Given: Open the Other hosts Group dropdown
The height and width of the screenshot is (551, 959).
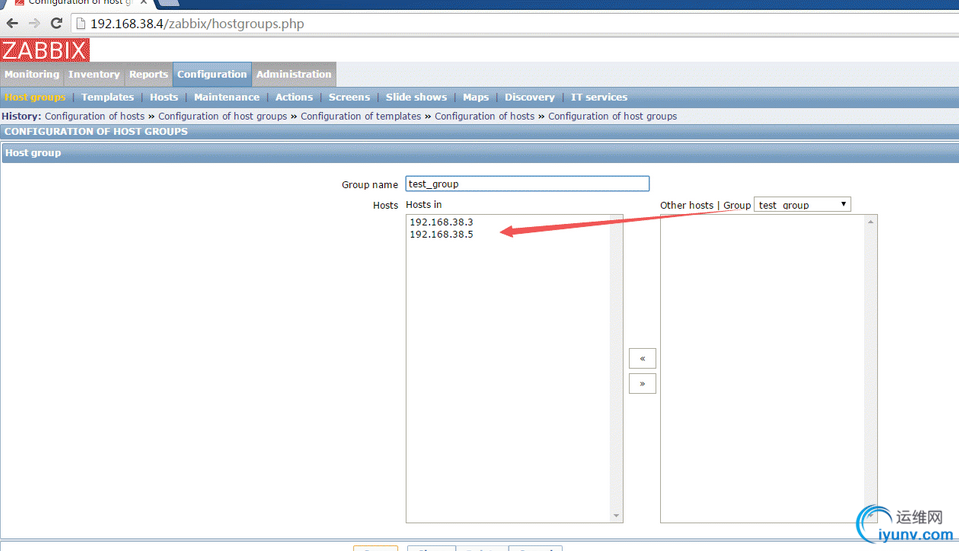Looking at the screenshot, I should pos(802,205).
